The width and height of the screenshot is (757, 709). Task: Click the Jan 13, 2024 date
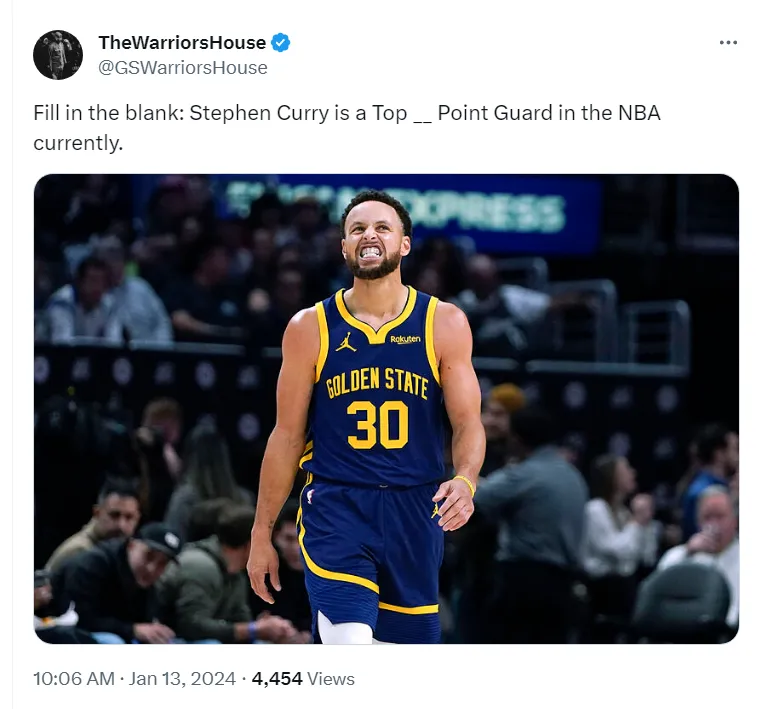(182, 679)
